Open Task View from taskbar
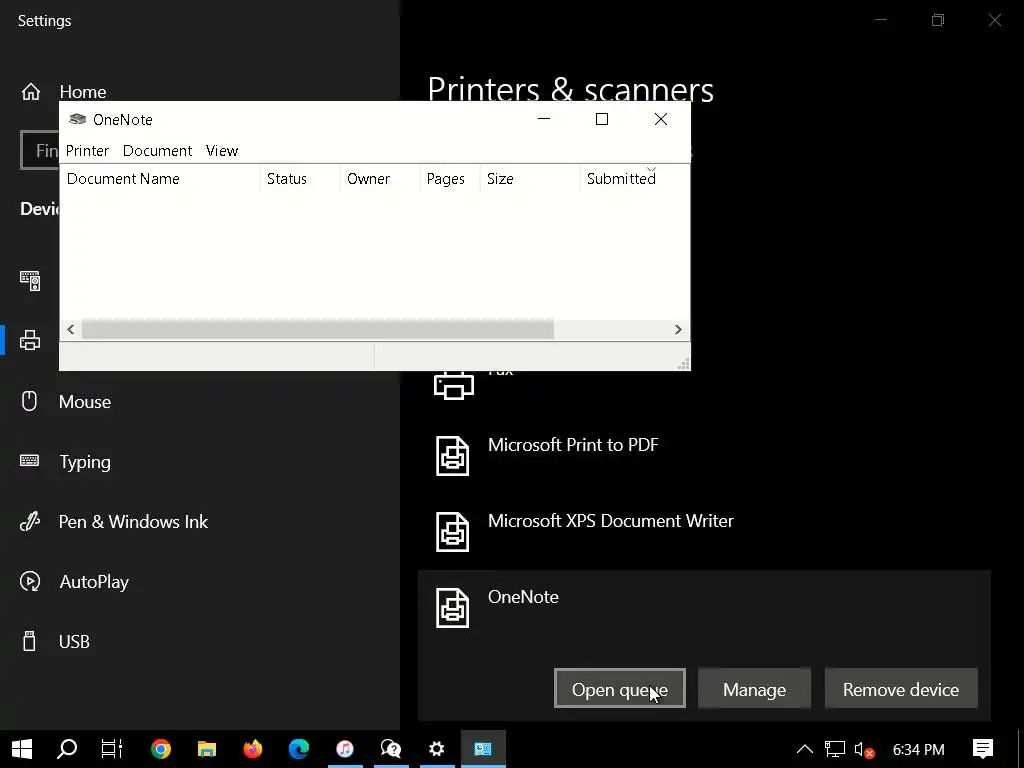This screenshot has width=1024, height=768. click(112, 749)
